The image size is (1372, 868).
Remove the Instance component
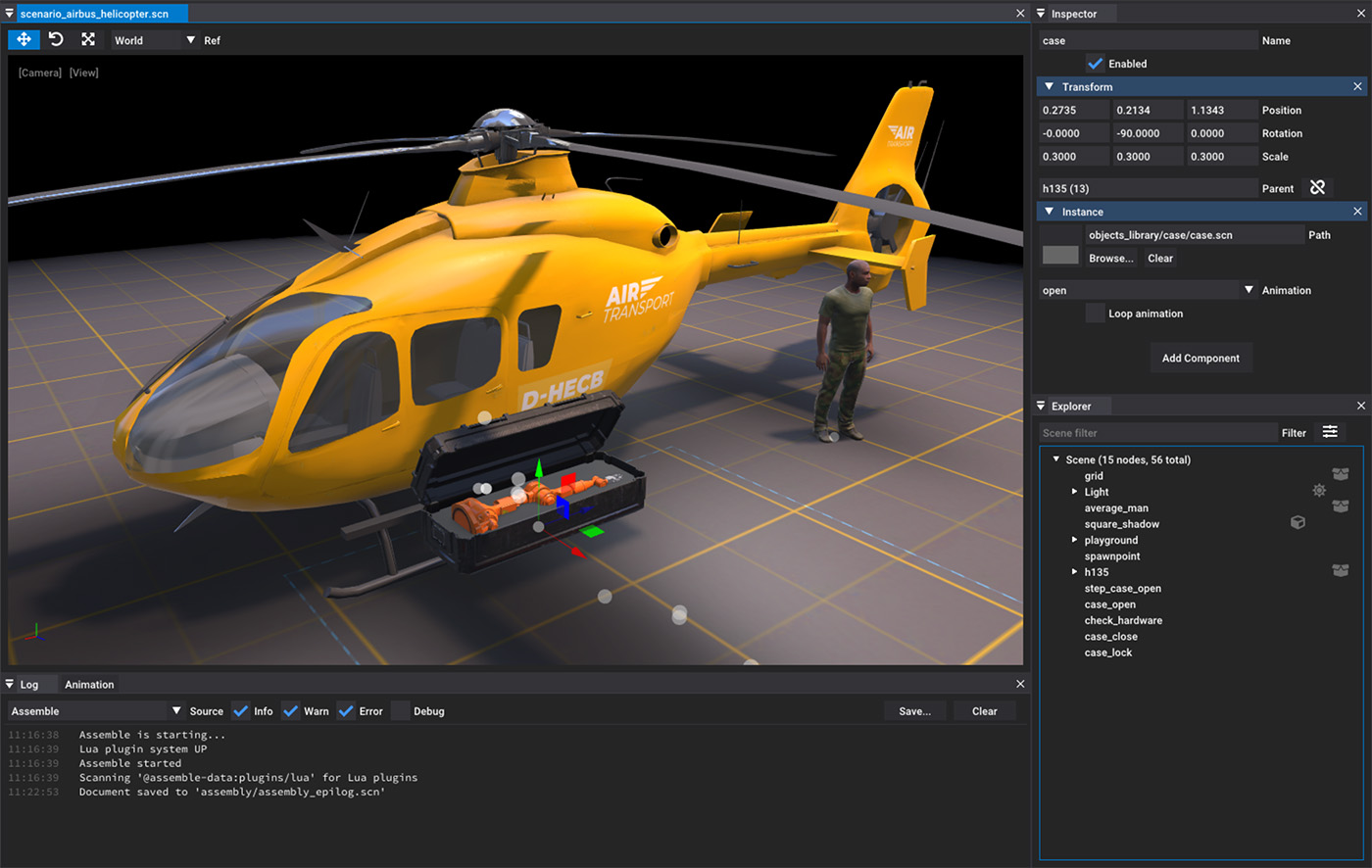click(1357, 212)
